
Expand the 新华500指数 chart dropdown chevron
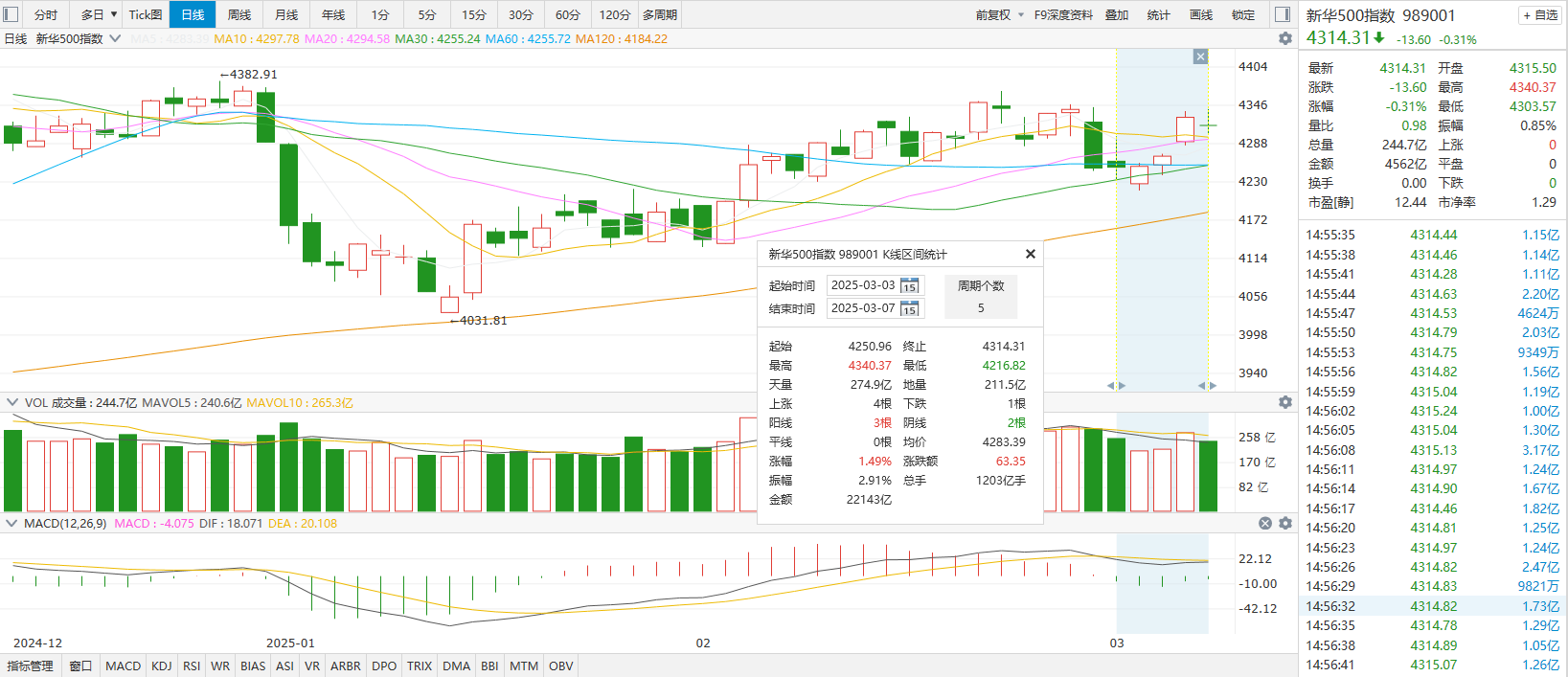click(115, 38)
